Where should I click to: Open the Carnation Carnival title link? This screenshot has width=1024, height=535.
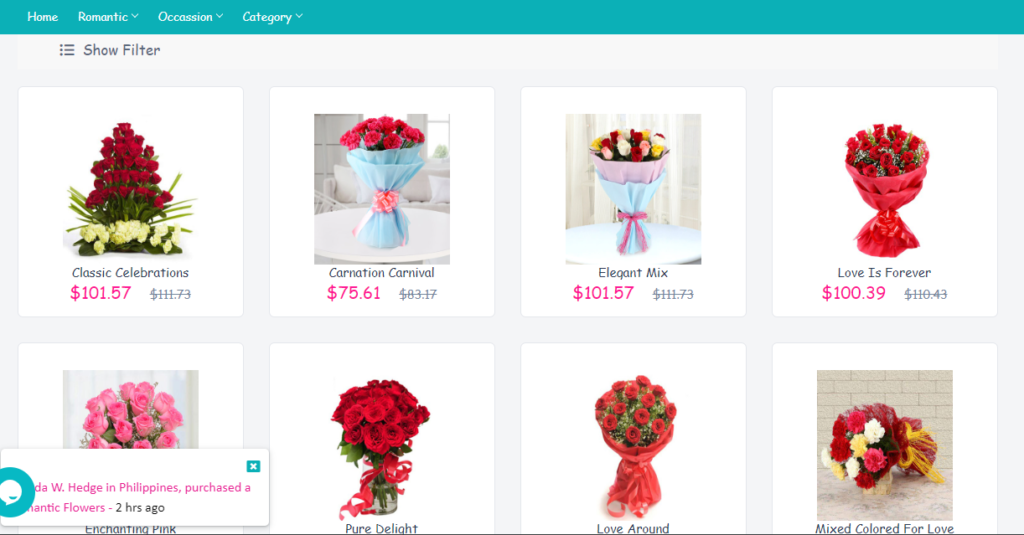point(381,272)
